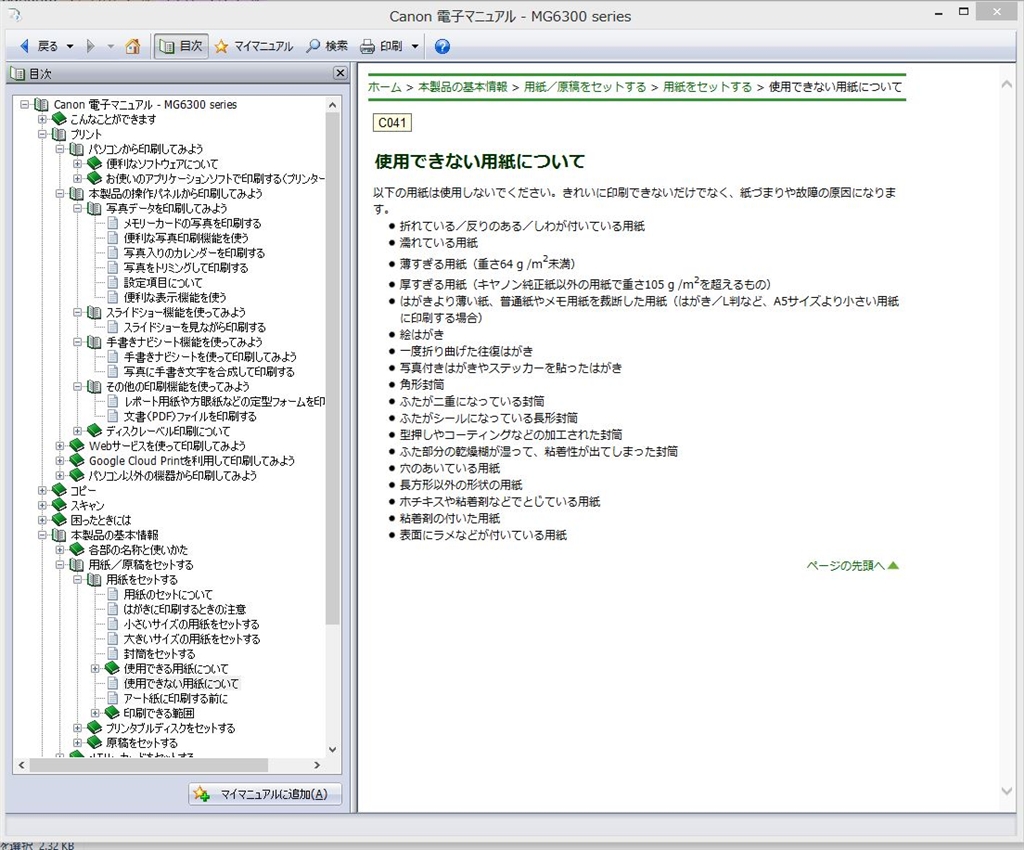Expand the 困ったときには tree node
This screenshot has width=1024, height=850.
(x=42, y=520)
